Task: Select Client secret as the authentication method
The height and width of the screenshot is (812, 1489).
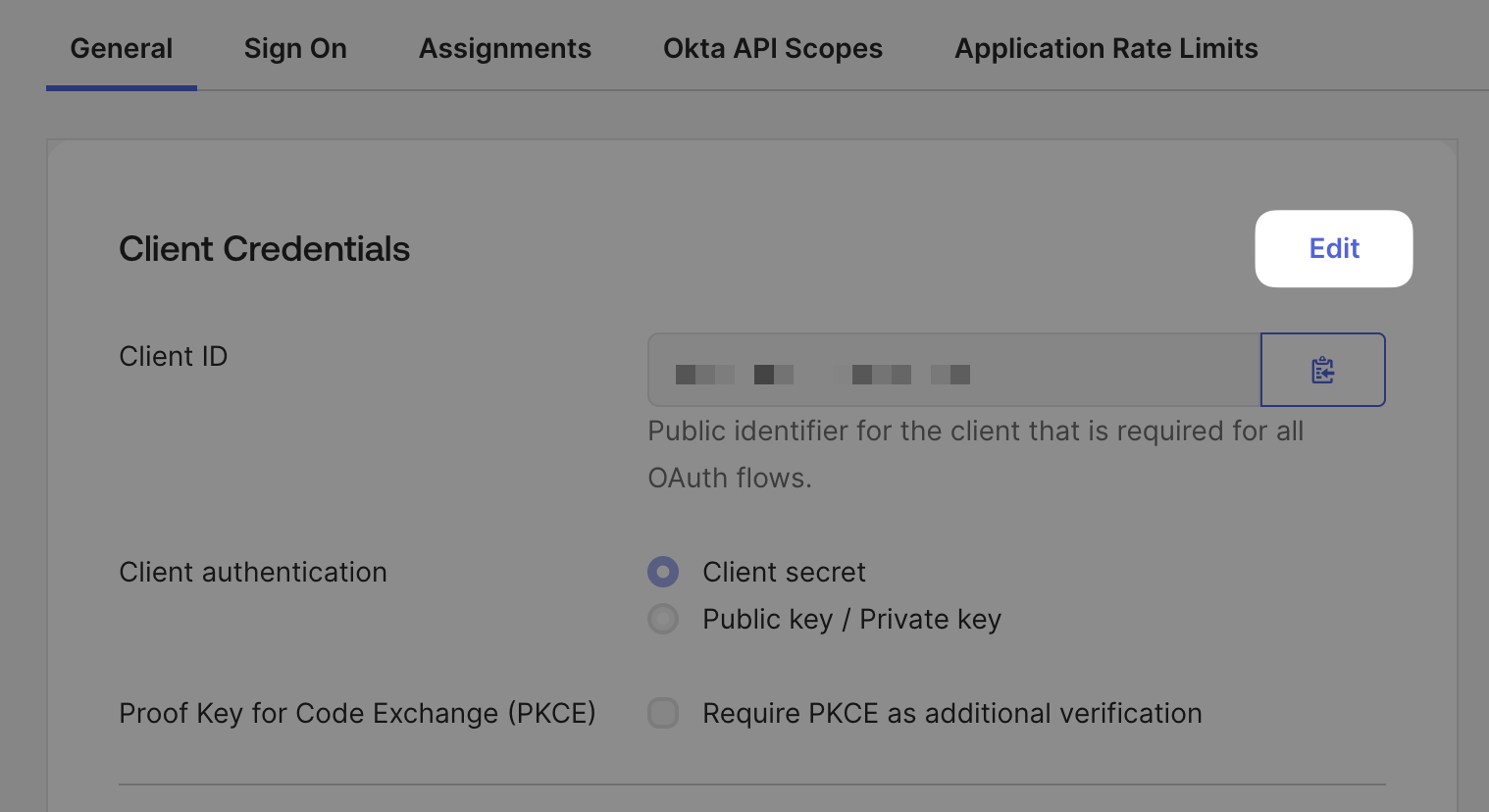Action: click(x=663, y=572)
